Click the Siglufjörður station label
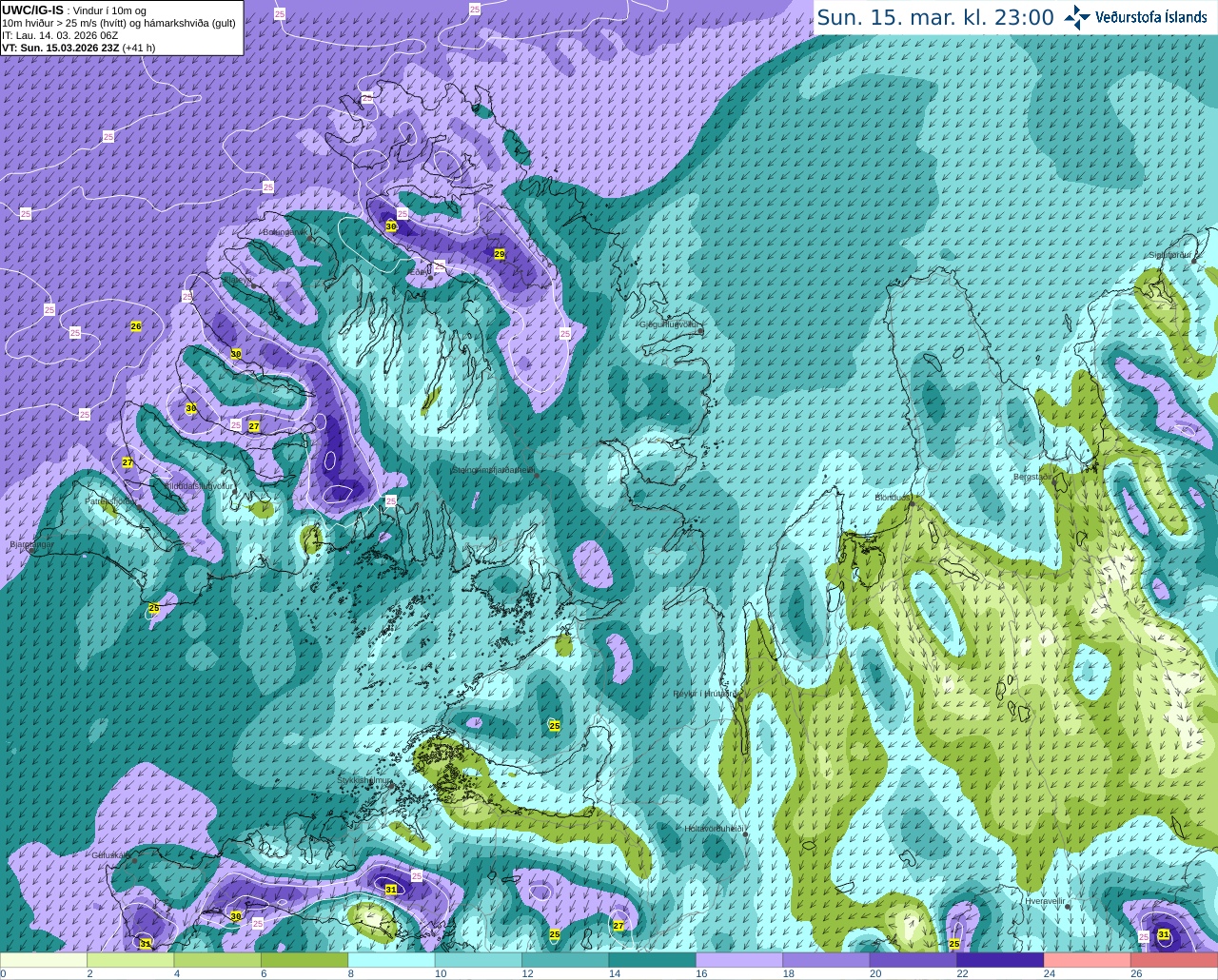Viewport: 1218px width, 980px height. (x=1169, y=255)
